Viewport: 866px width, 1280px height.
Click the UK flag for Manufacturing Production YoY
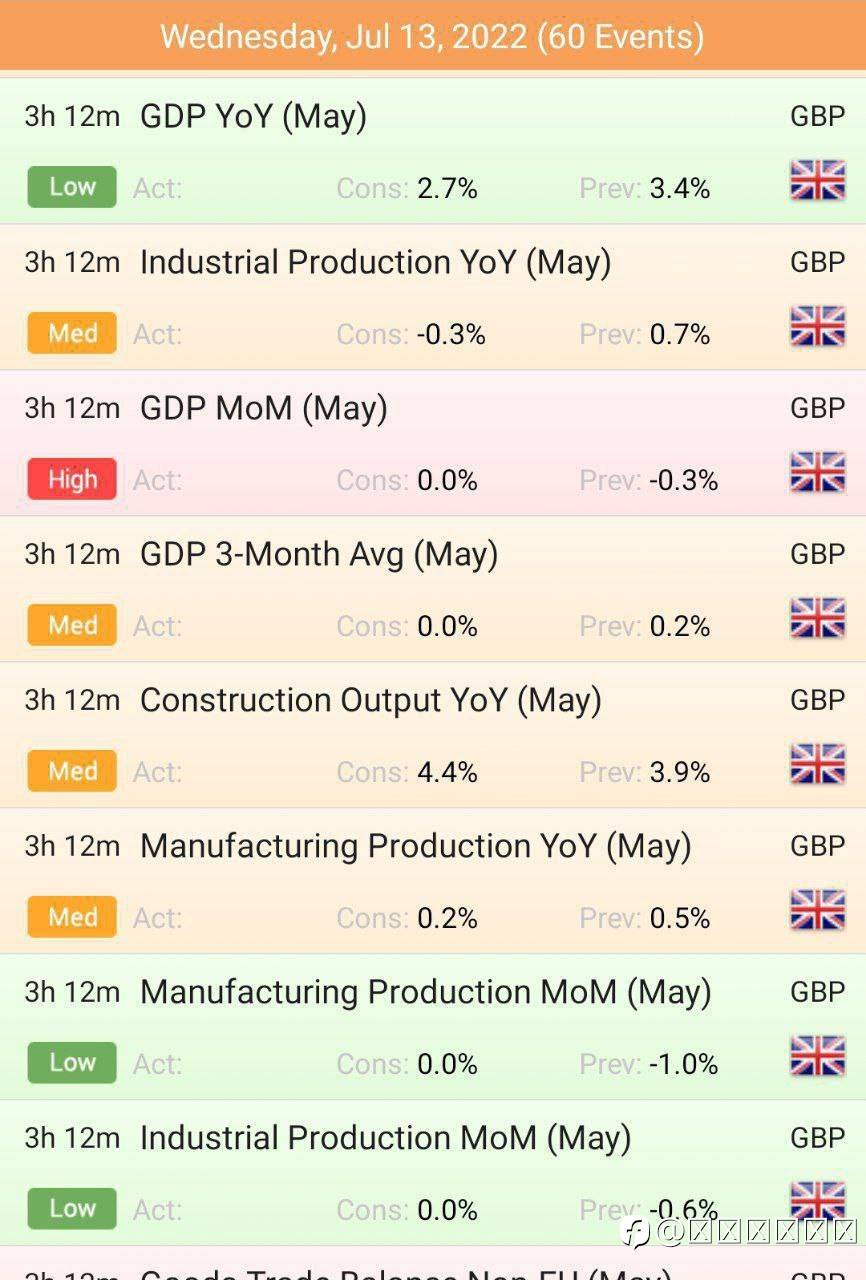click(x=817, y=911)
